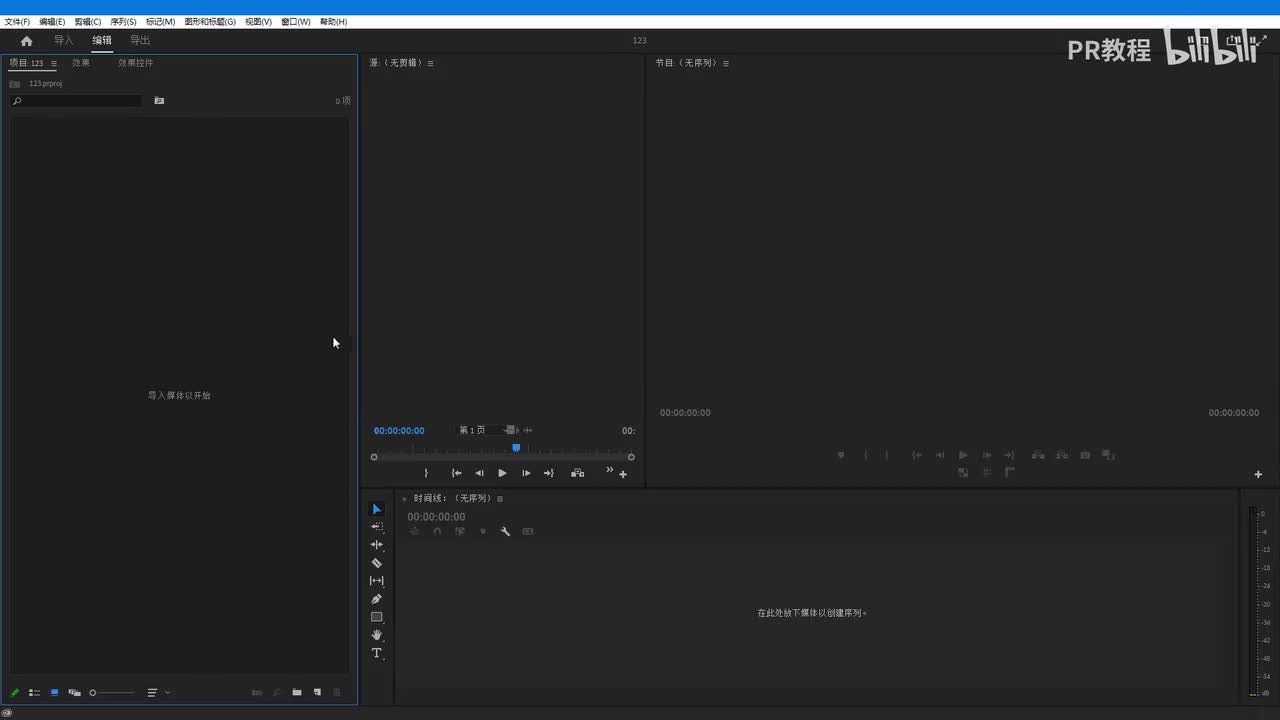
Task: Open the 文件(F) menu
Action: [x=17, y=22]
